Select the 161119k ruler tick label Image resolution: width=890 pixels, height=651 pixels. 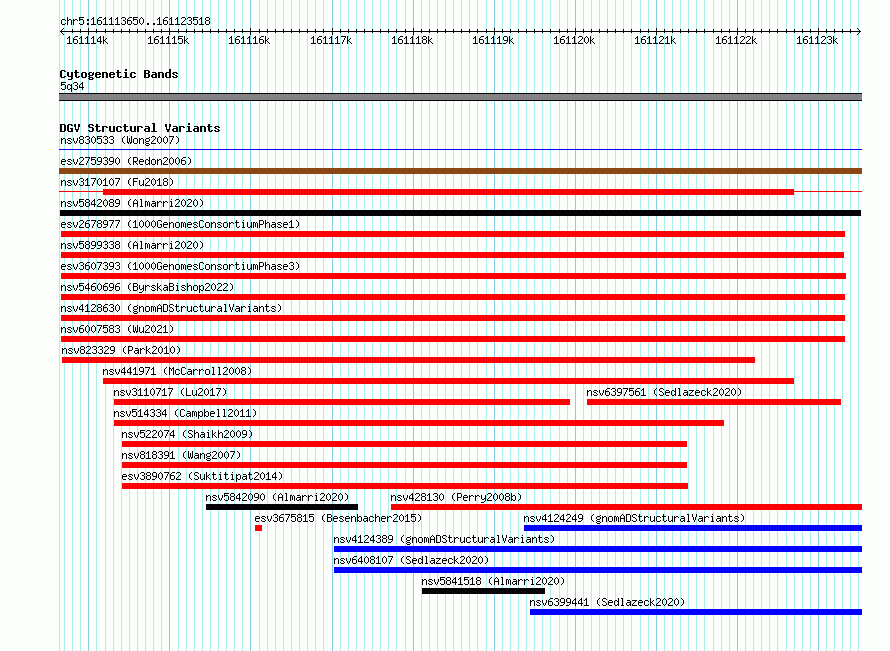[x=493, y=40]
